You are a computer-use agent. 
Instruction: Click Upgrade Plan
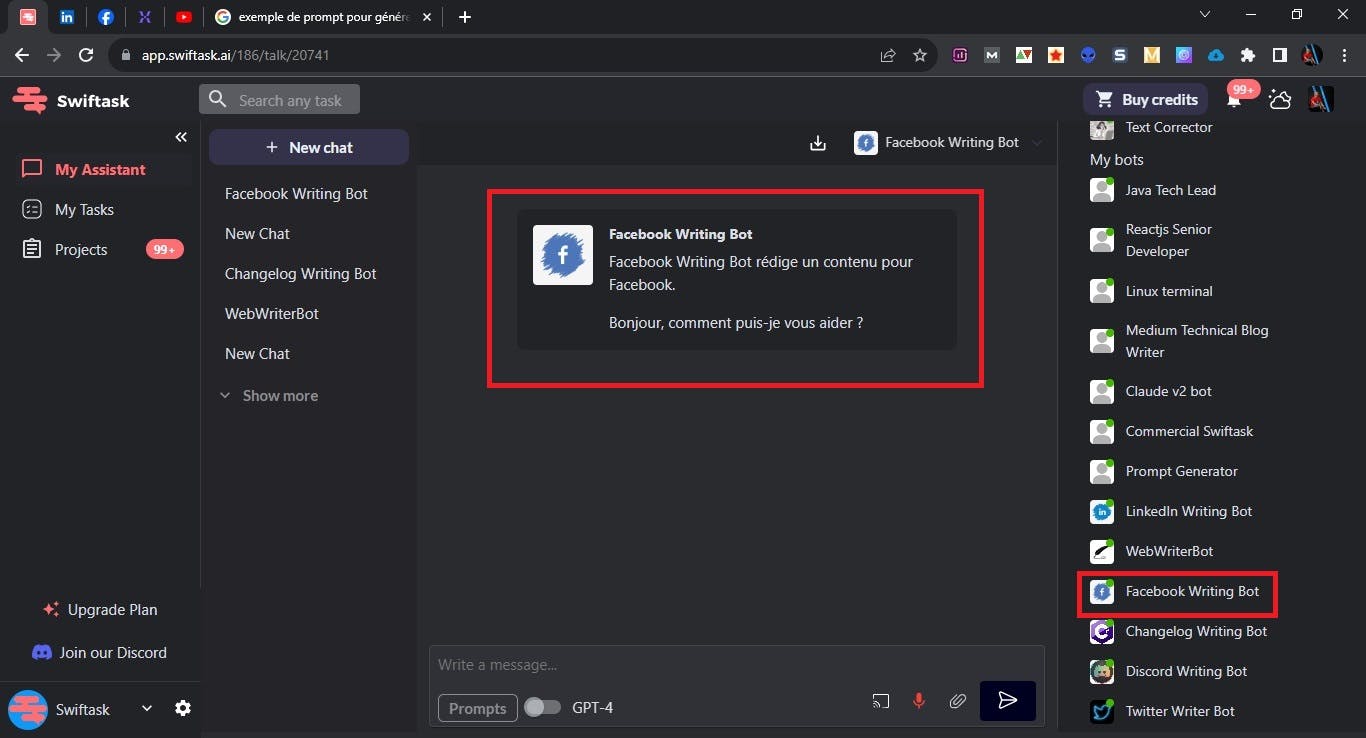coord(100,610)
